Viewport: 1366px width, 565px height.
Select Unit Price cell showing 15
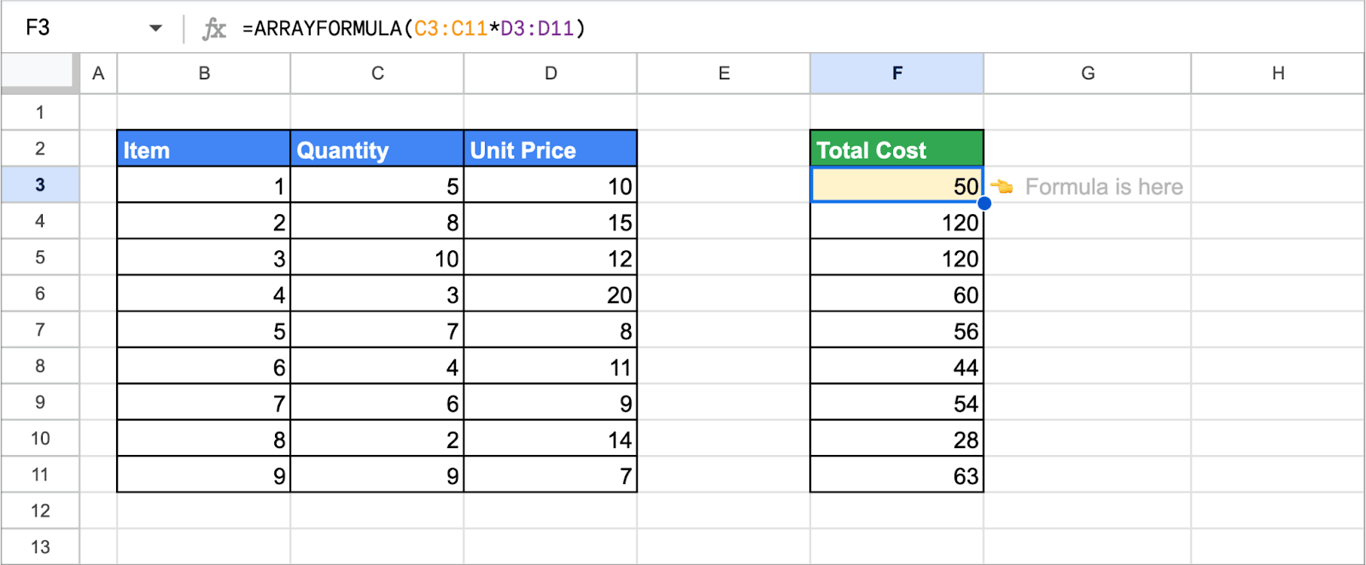pos(550,221)
